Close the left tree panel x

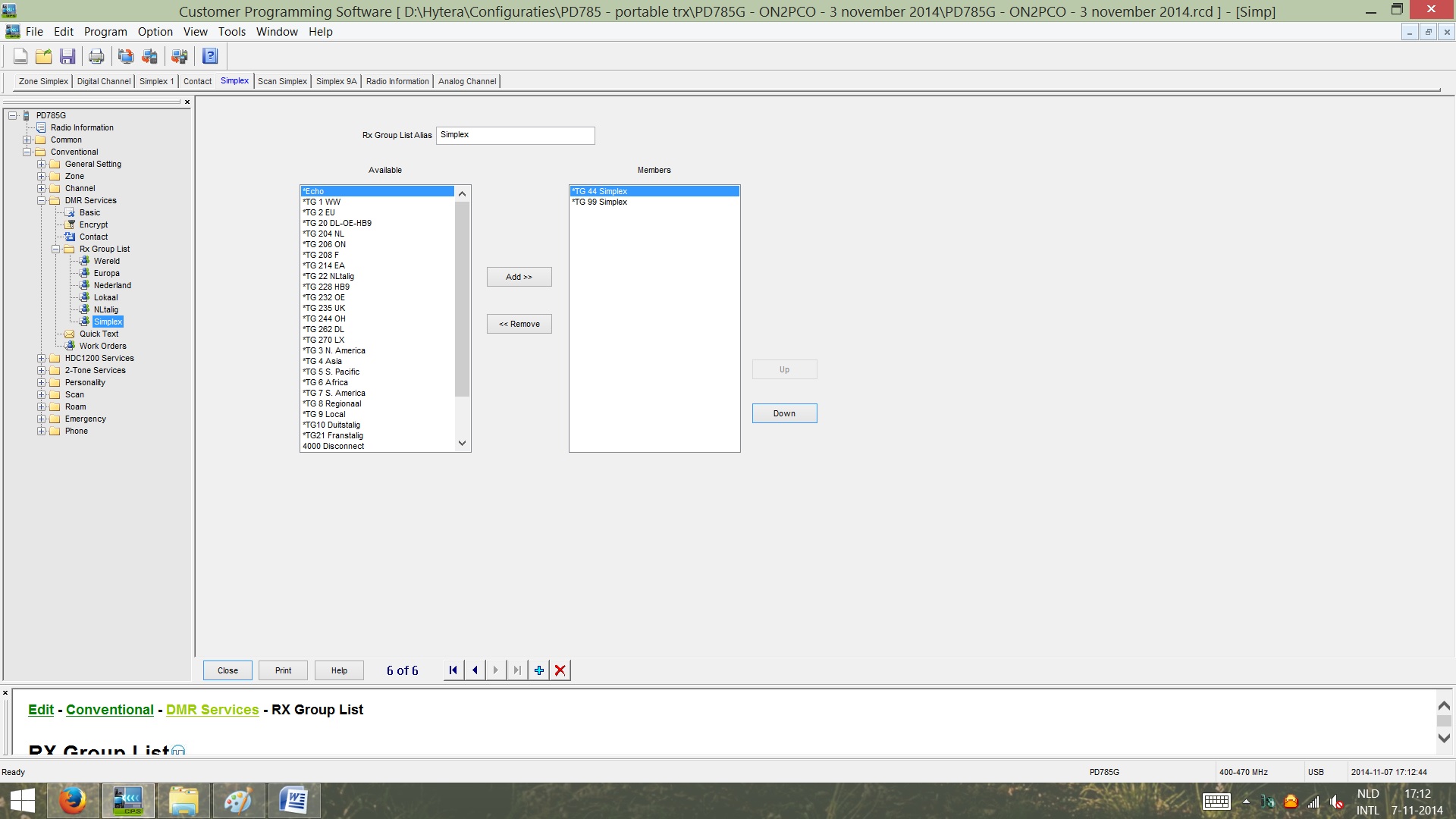click(187, 102)
